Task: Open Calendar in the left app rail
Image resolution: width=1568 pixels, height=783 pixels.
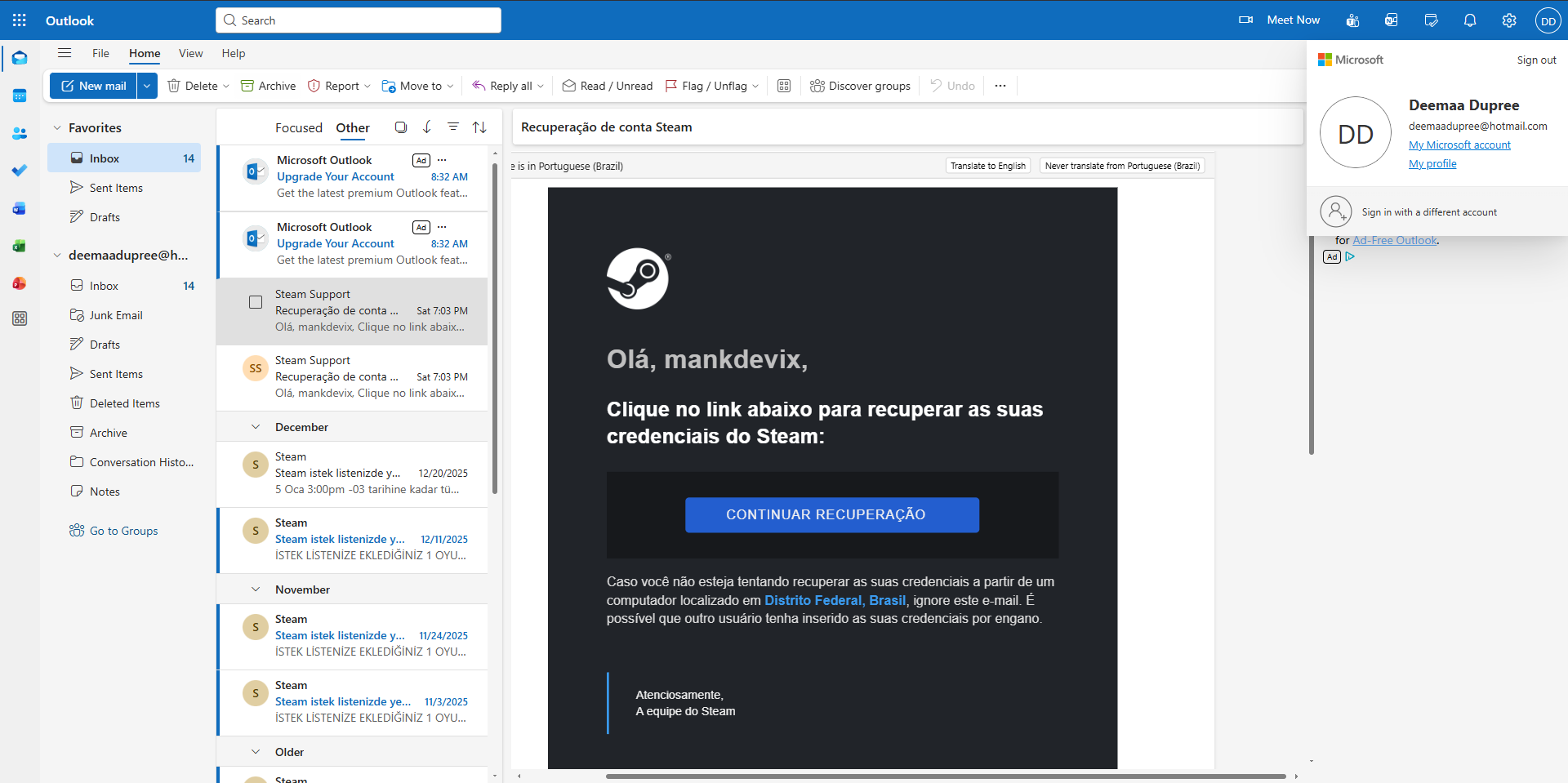Action: pos(20,96)
